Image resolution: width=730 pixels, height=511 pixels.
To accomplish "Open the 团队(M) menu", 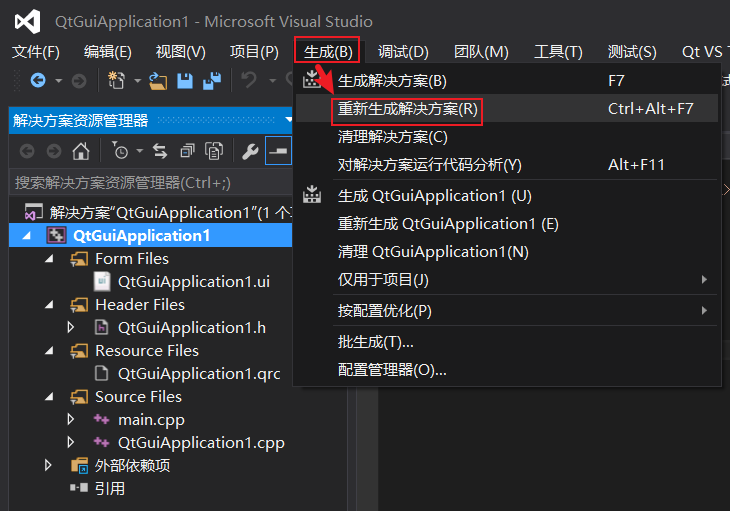I will 481,51.
